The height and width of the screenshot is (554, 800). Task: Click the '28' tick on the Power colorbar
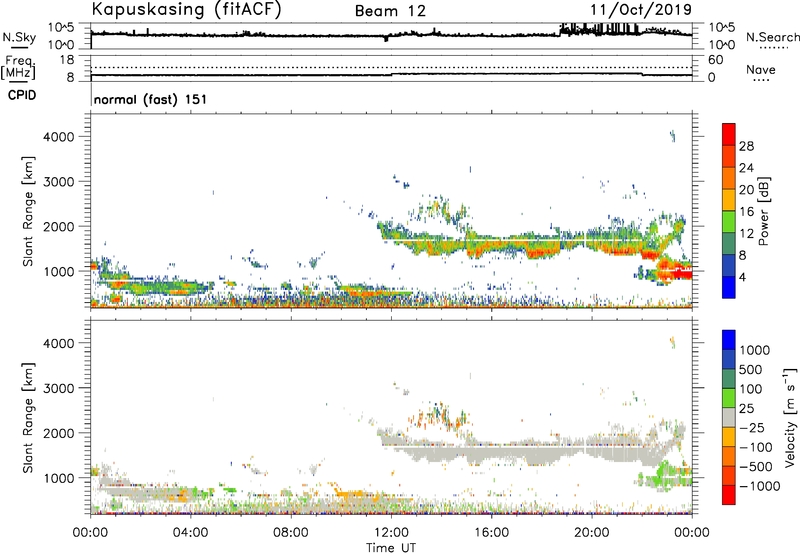[746, 146]
